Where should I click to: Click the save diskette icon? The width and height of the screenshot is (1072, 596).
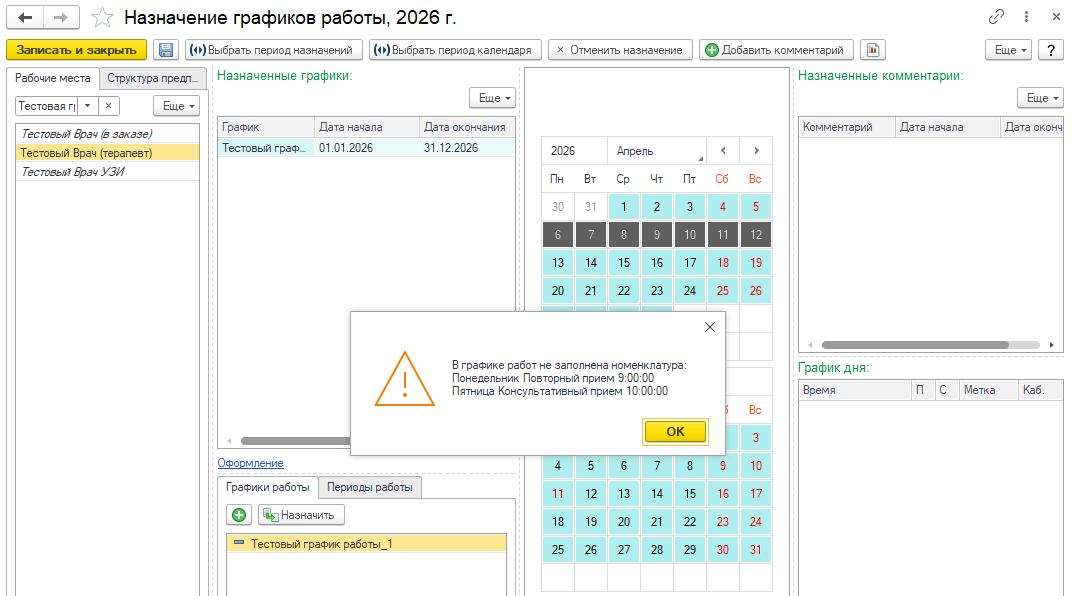click(x=165, y=50)
